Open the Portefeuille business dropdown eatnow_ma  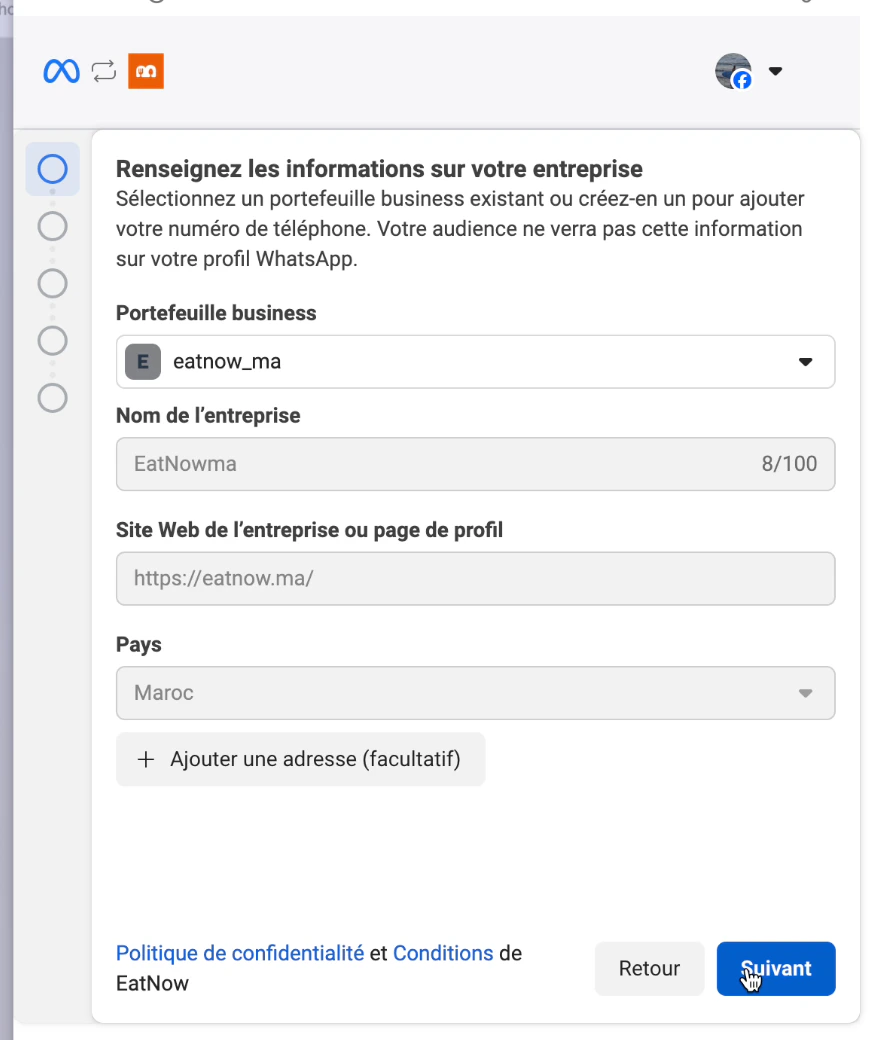coord(476,361)
